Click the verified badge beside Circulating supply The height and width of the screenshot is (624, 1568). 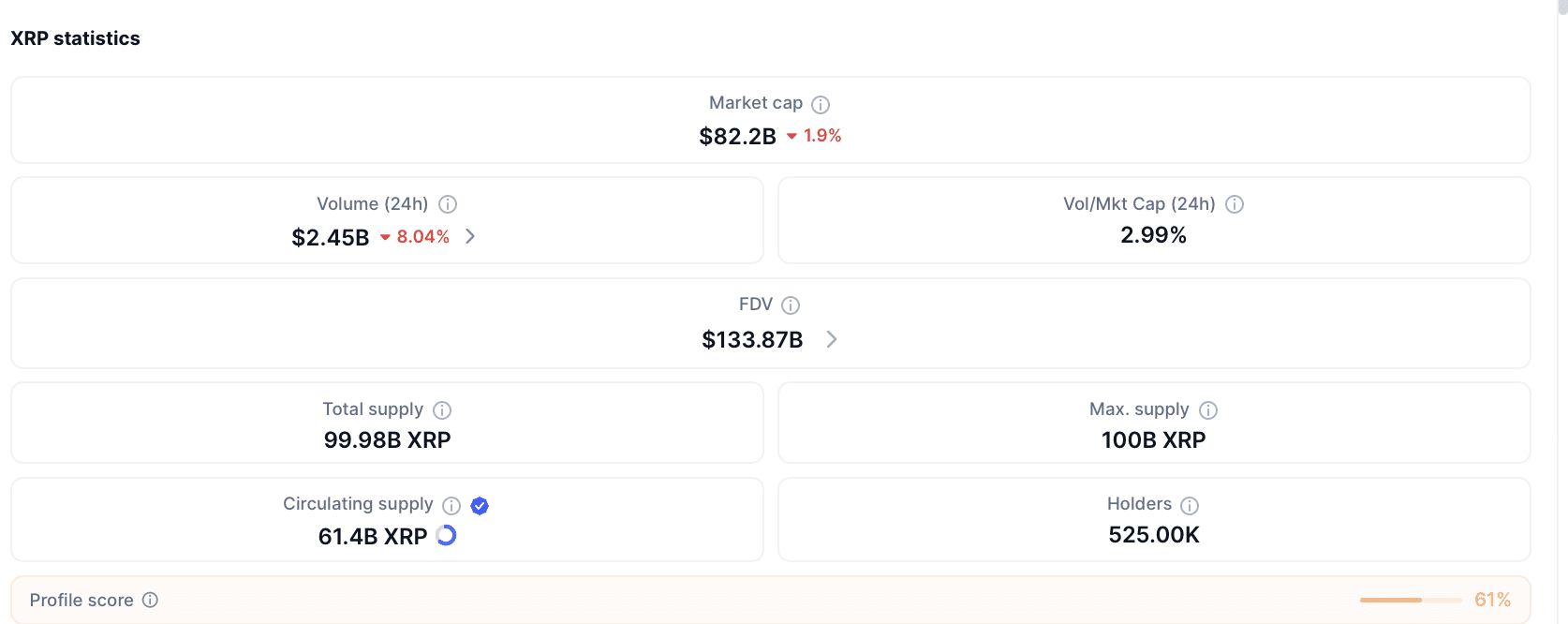tap(479, 506)
